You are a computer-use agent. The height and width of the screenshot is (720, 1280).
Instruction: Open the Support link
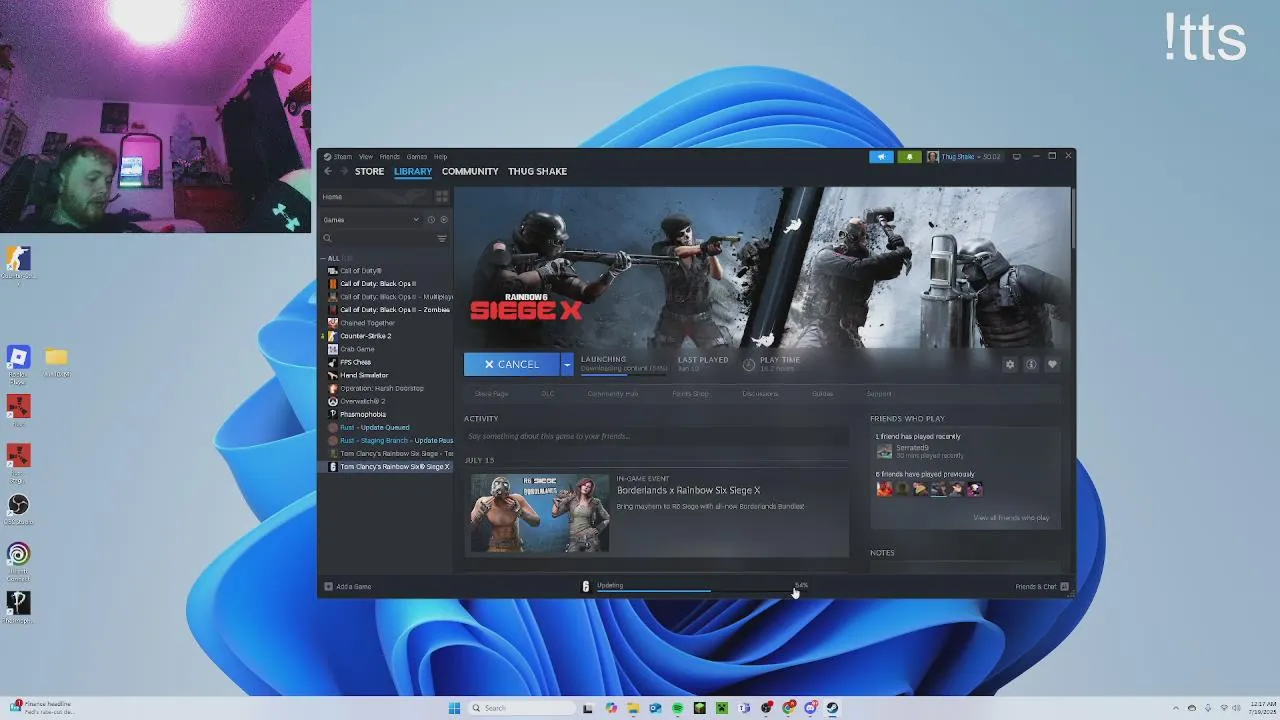coord(879,394)
